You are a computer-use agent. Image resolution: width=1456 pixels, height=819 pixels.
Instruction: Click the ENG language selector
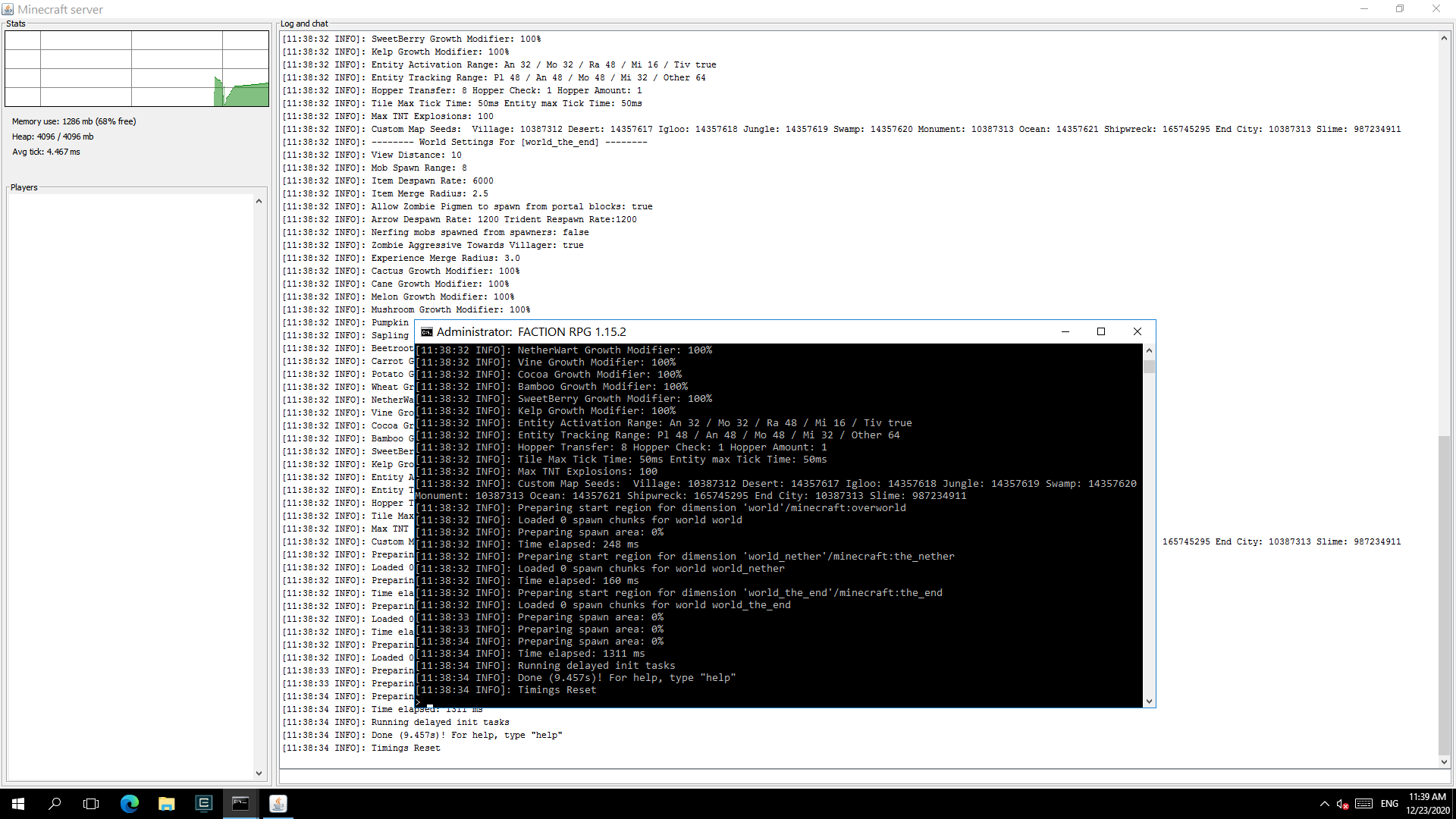[1389, 804]
